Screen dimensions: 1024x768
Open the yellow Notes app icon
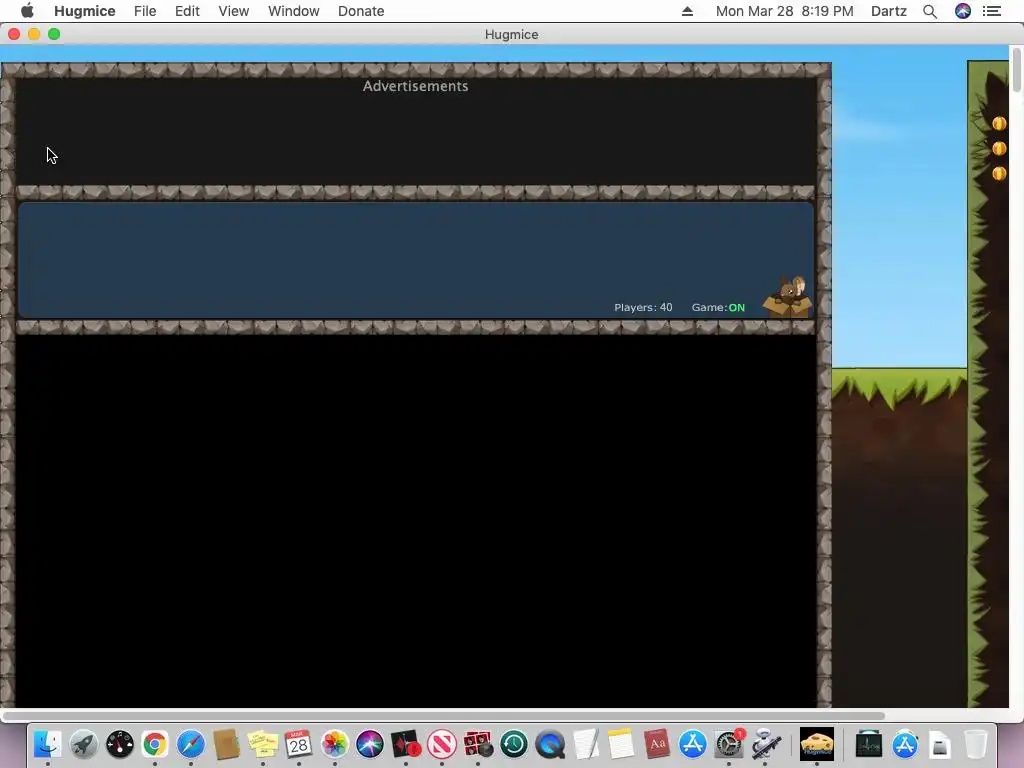coord(621,744)
